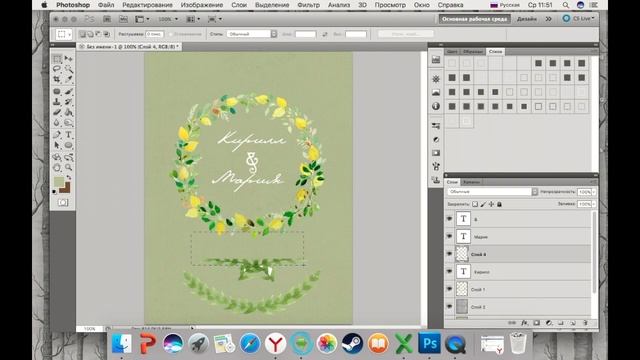Hide the Слой 1 layer
Screen dimensions: 640x360
(449, 289)
